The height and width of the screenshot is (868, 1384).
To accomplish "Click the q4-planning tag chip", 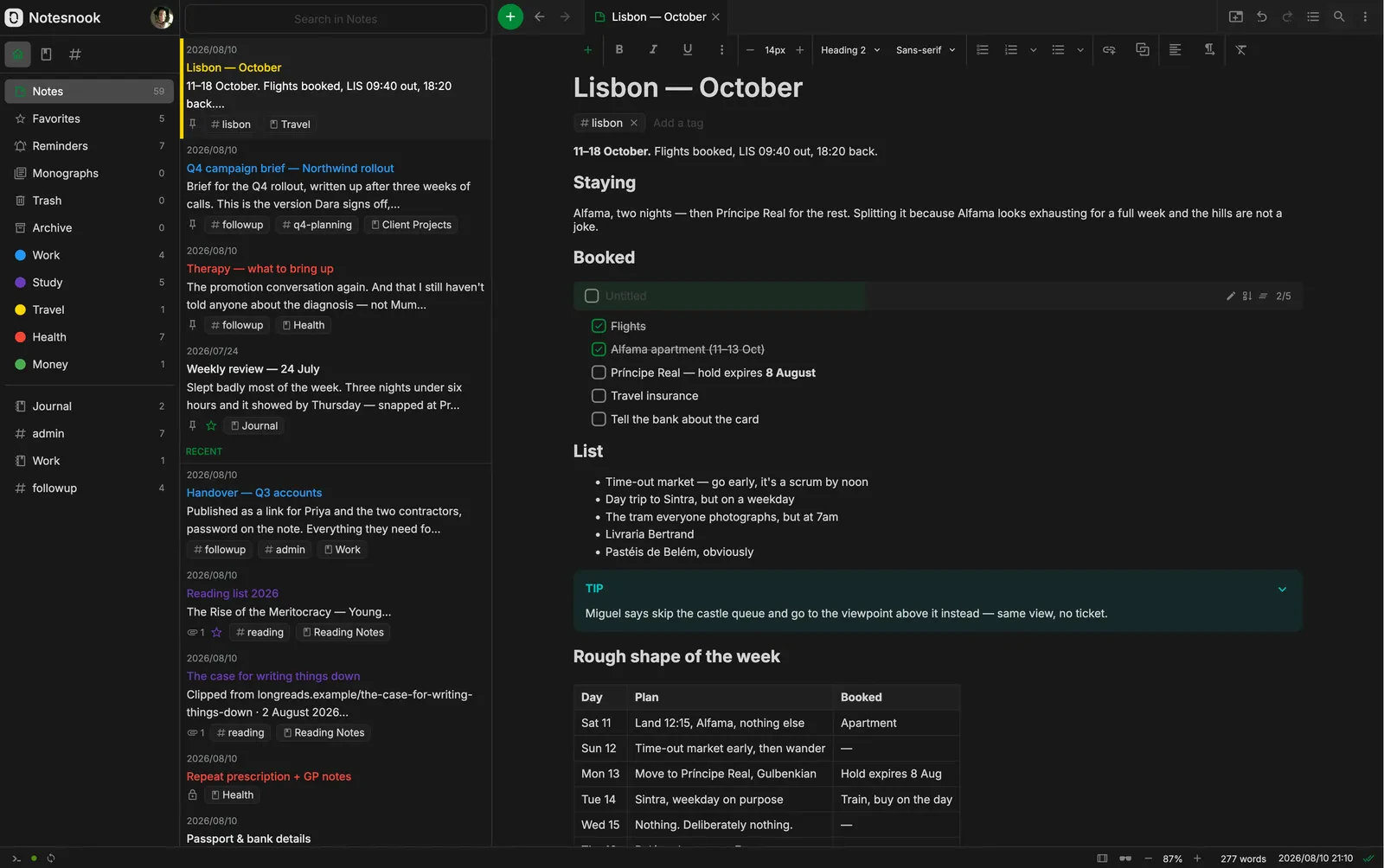I will [317, 225].
